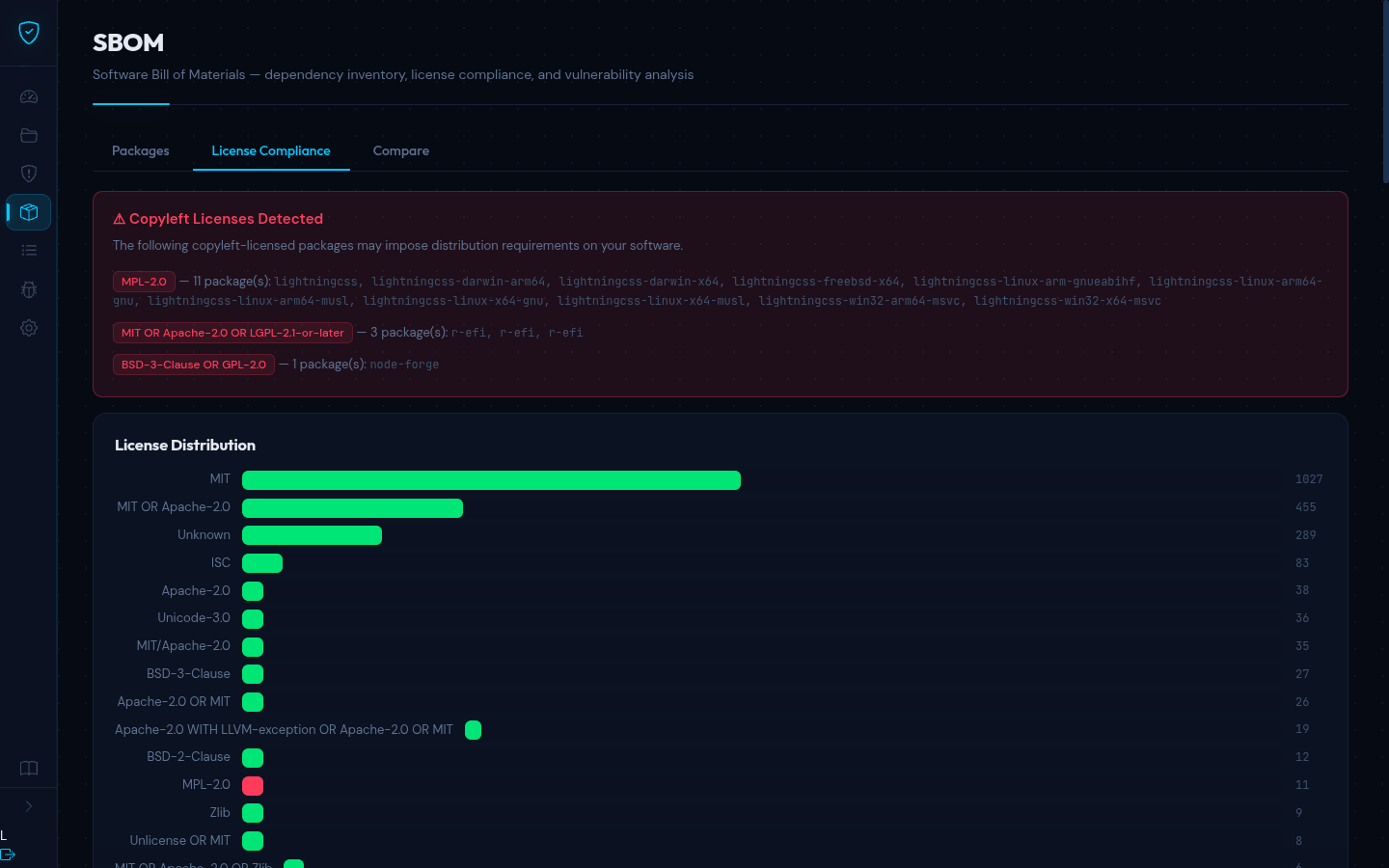Click the app shield logo at top left
This screenshot has height=868, width=1389.
point(28,32)
